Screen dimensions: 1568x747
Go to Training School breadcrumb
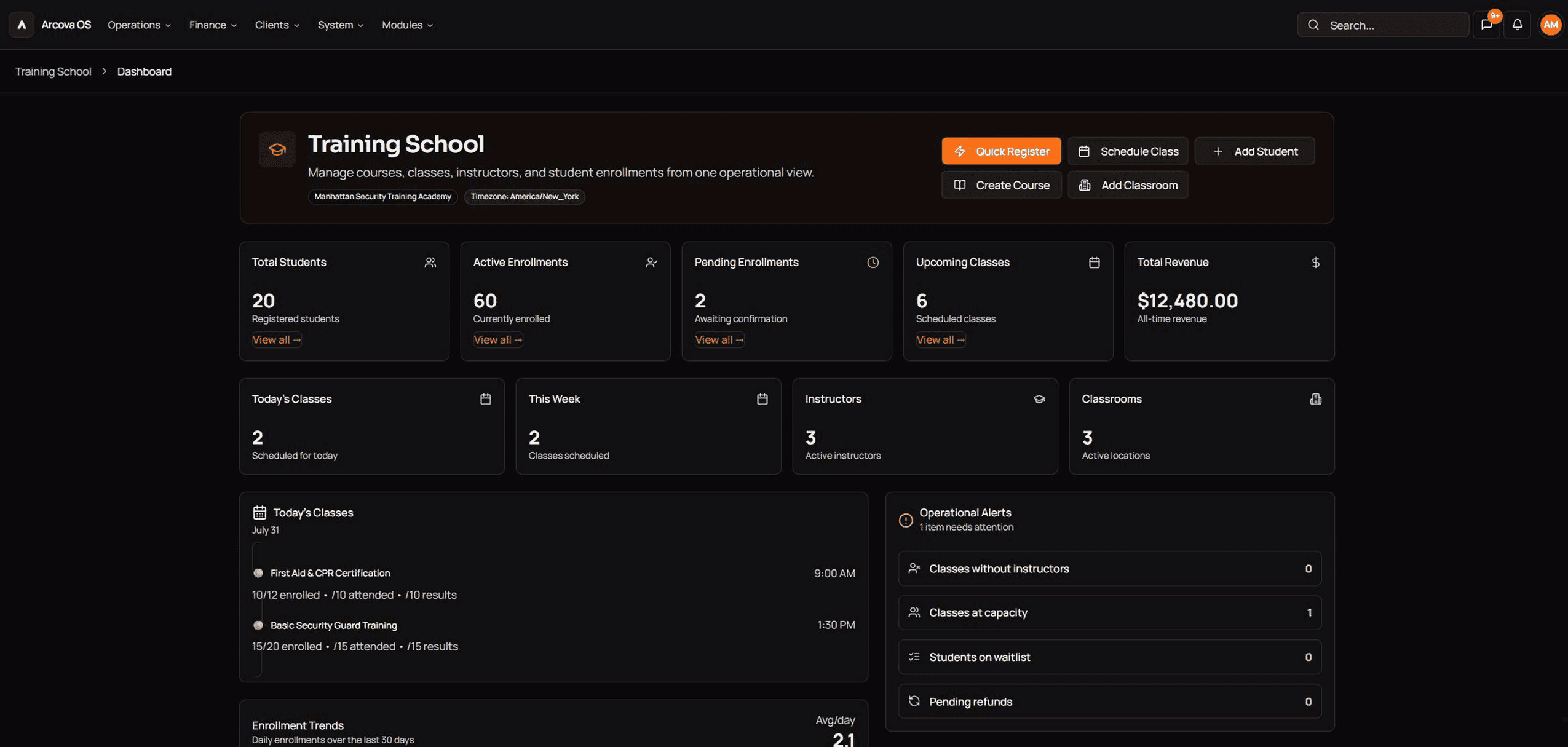pos(53,71)
